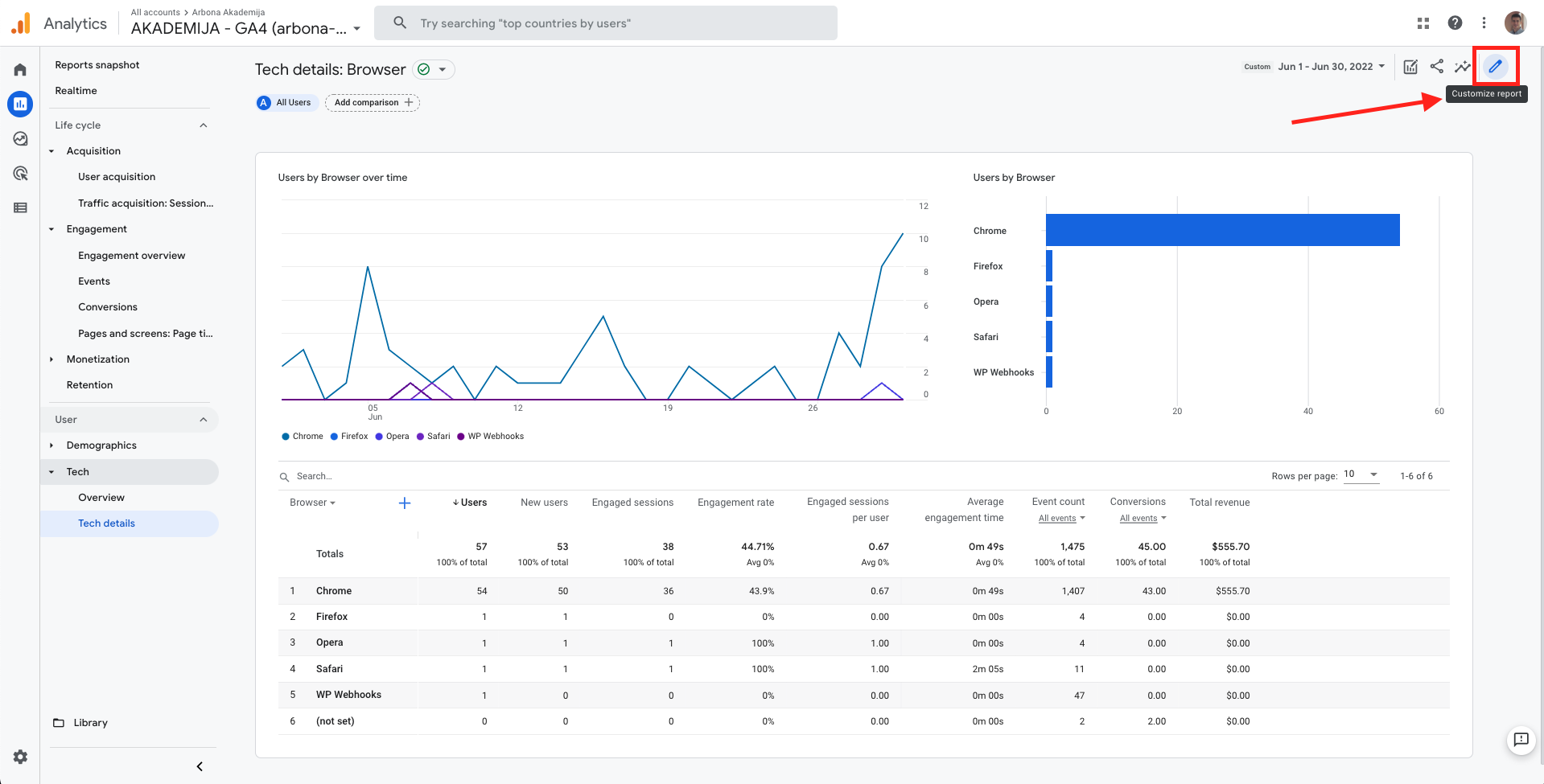Click the Chrome bar in bar chart
The image size is (1544, 784).
click(x=1223, y=230)
